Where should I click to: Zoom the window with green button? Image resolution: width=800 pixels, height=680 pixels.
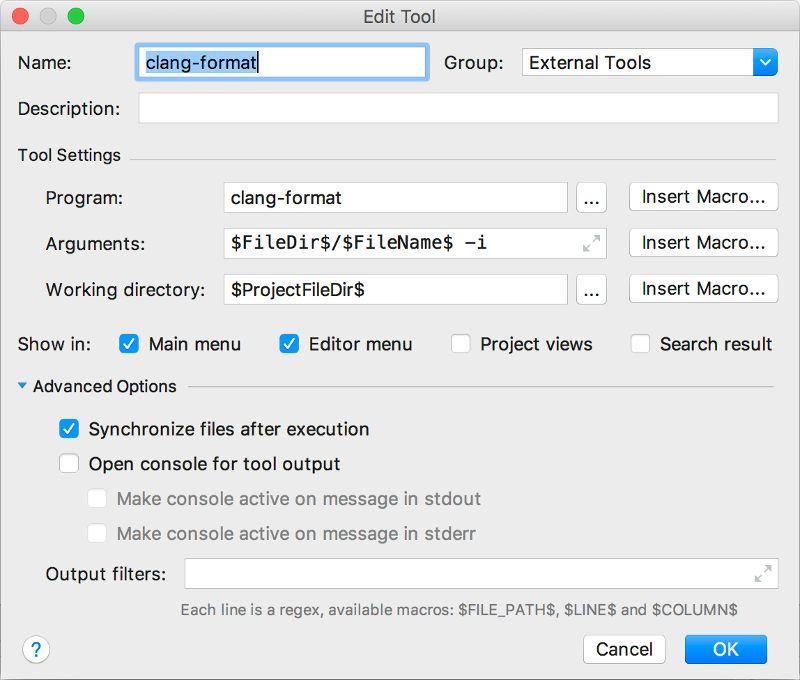(x=76, y=16)
